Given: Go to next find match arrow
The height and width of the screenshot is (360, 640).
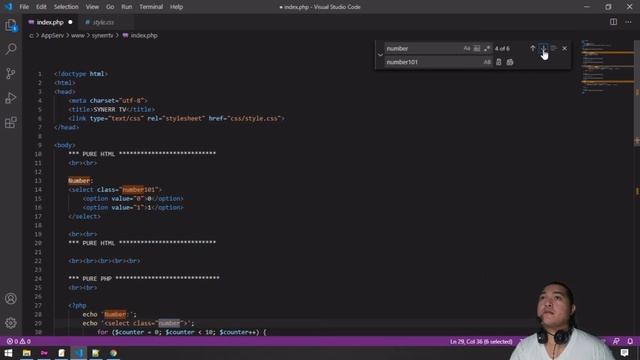Looking at the screenshot, I should coord(543,48).
